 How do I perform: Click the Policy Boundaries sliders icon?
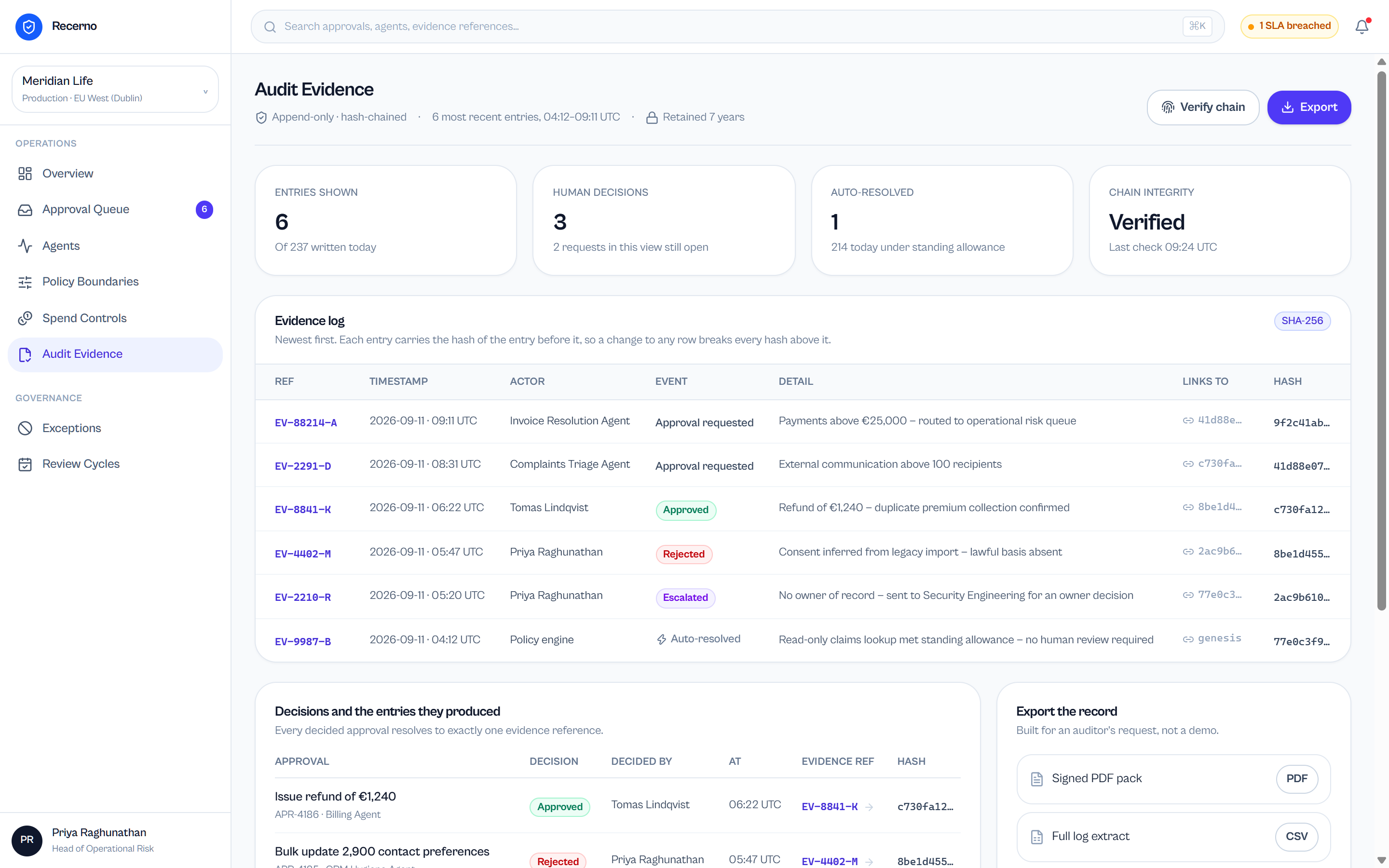25,282
